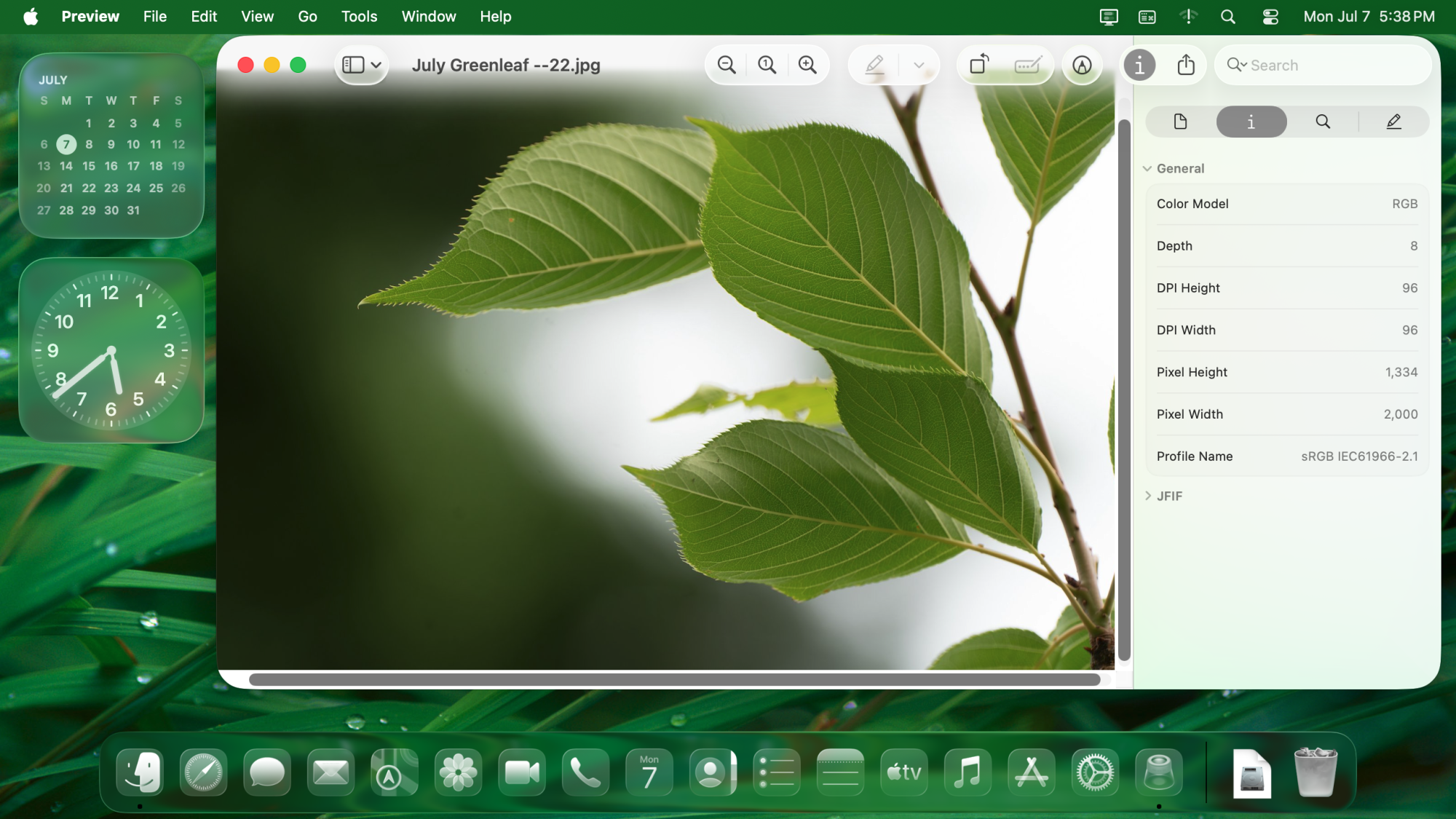Open the highlight style dropdown arrow

[919, 66]
